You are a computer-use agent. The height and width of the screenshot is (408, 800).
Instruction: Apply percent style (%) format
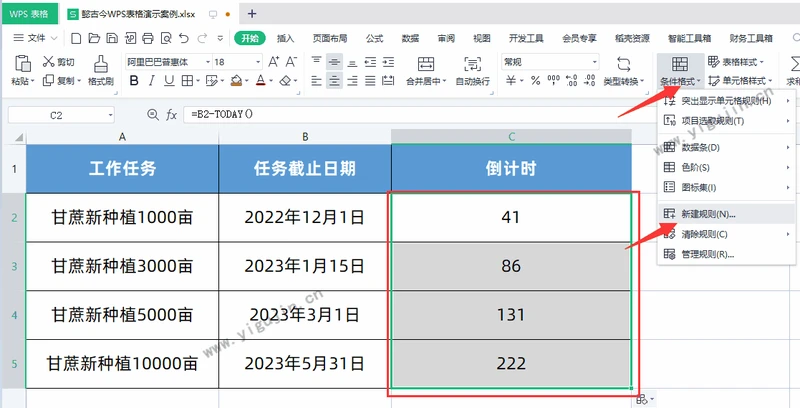535,81
